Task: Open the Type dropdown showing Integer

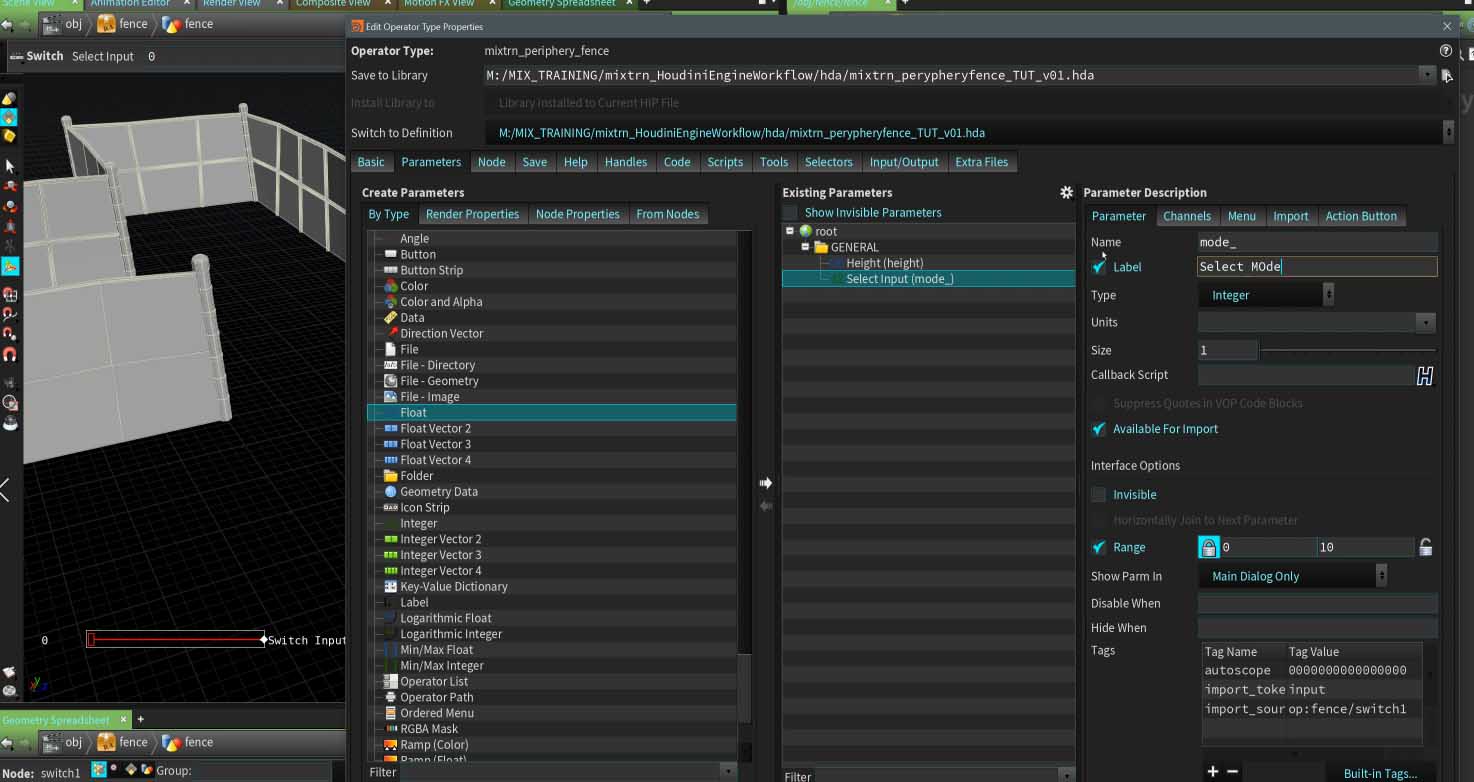Action: coord(1265,295)
